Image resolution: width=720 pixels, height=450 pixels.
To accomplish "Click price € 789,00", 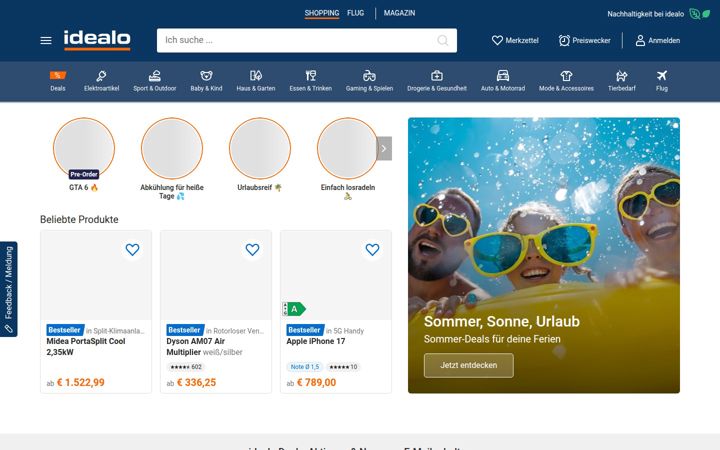I will tap(316, 382).
